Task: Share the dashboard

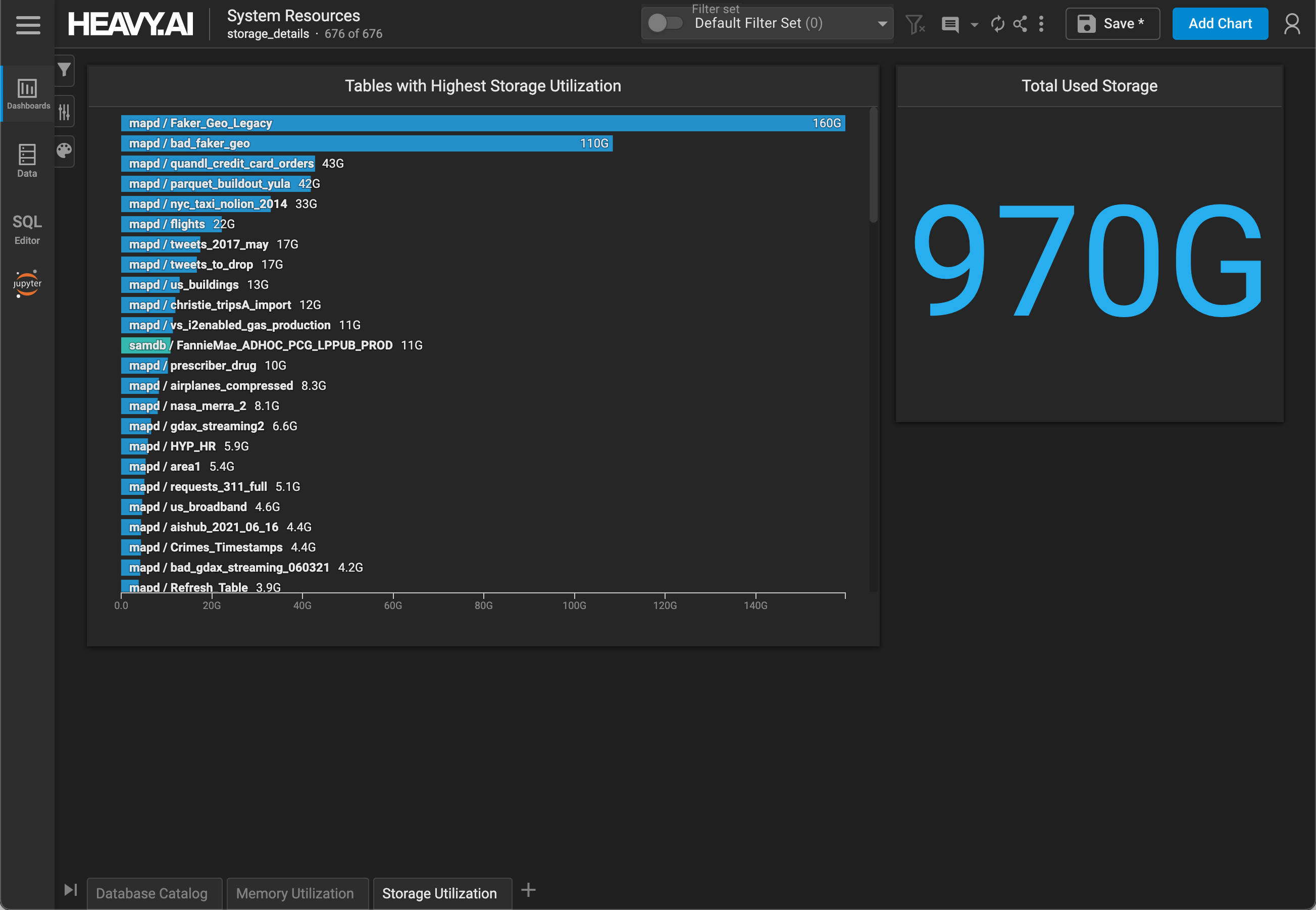Action: [x=1020, y=24]
